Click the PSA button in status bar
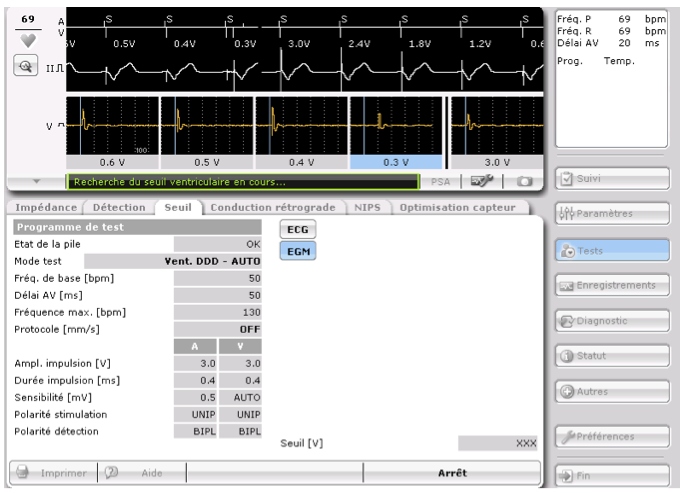This screenshot has height=493, width=684. (441, 183)
